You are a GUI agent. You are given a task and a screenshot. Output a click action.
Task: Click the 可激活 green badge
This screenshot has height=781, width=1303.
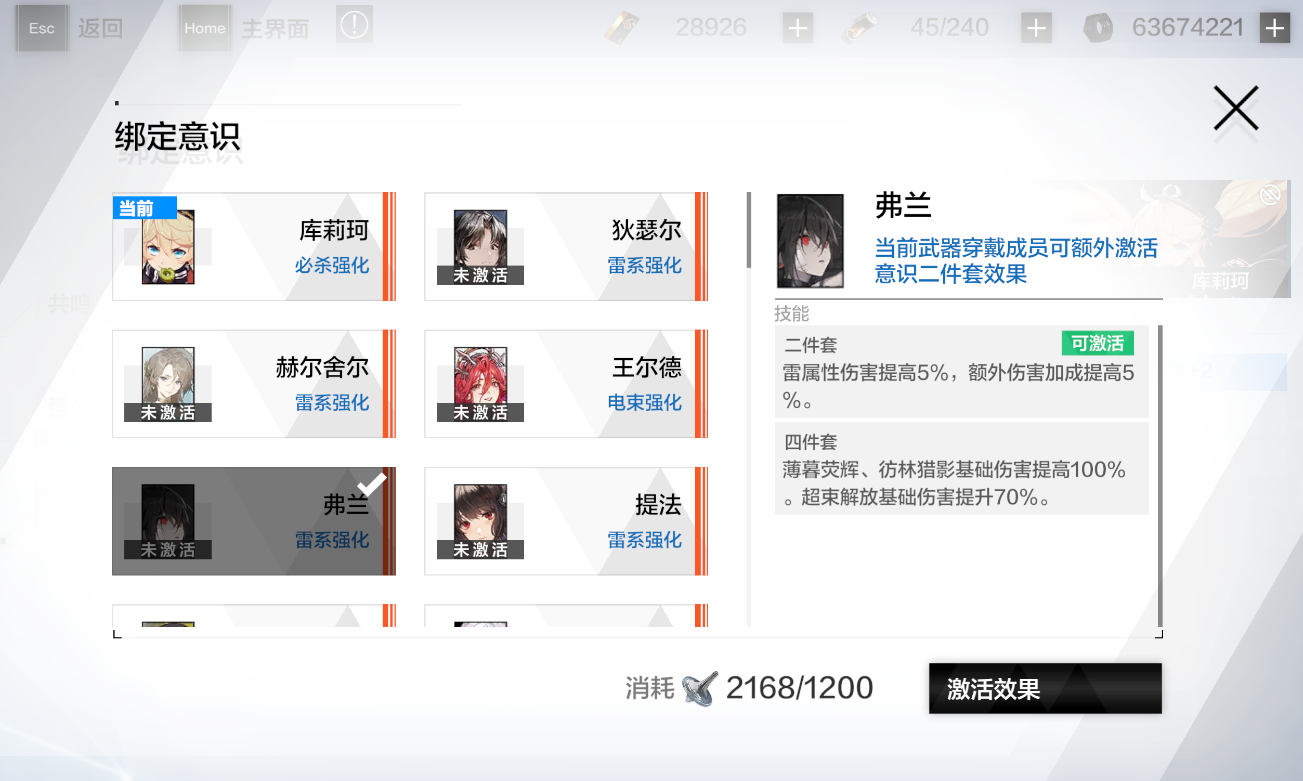(x=1098, y=344)
